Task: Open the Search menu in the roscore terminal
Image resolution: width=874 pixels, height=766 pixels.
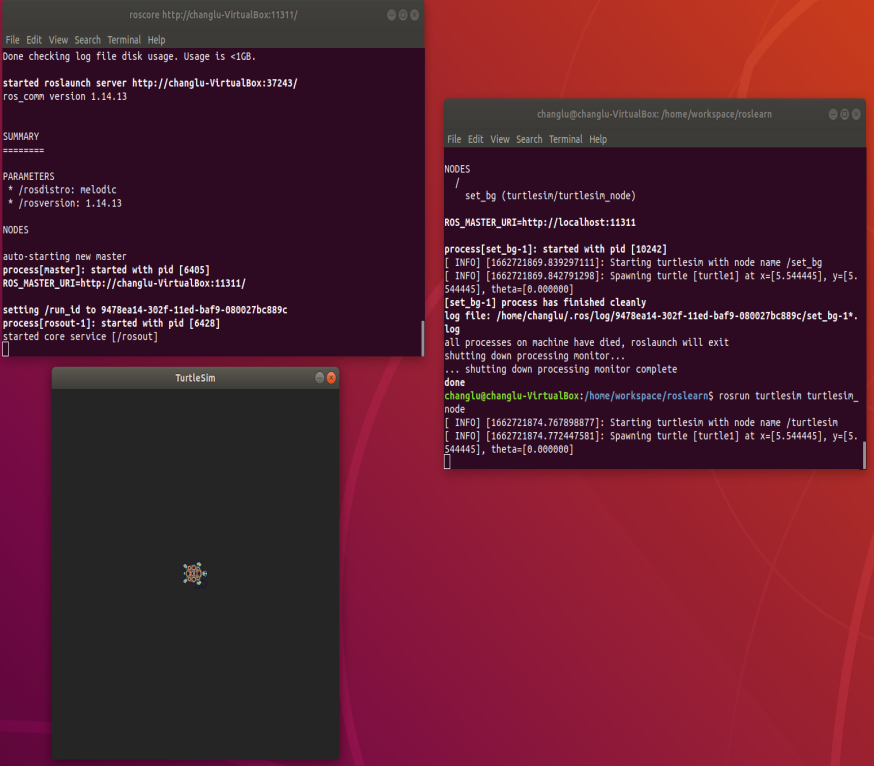Action: pyautogui.click(x=88, y=40)
